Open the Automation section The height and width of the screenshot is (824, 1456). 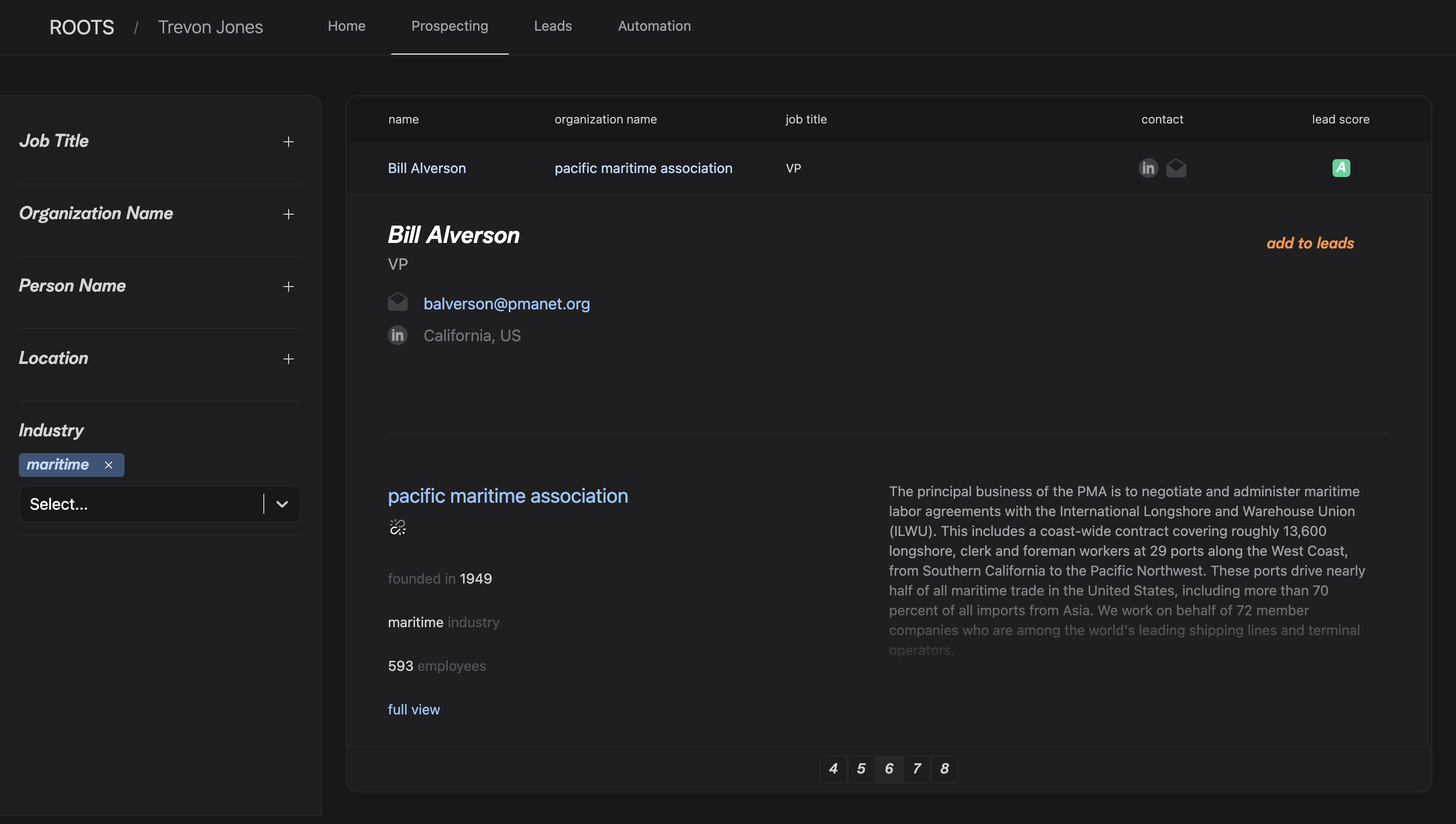pyautogui.click(x=654, y=26)
